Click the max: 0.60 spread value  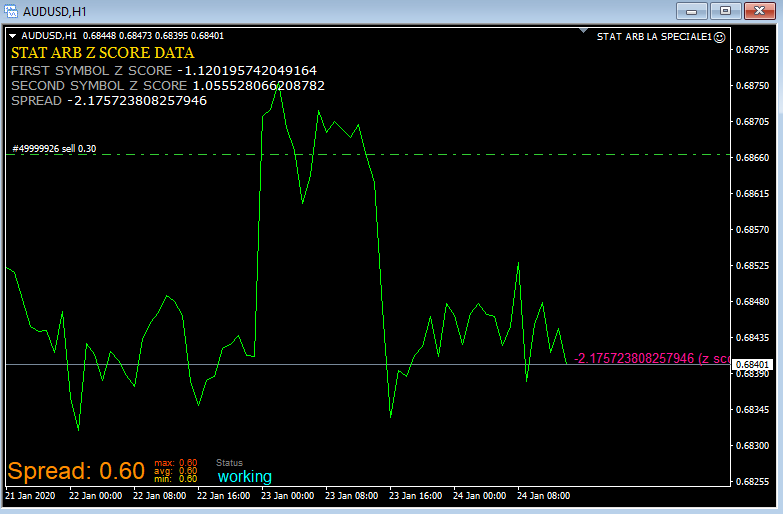176,463
